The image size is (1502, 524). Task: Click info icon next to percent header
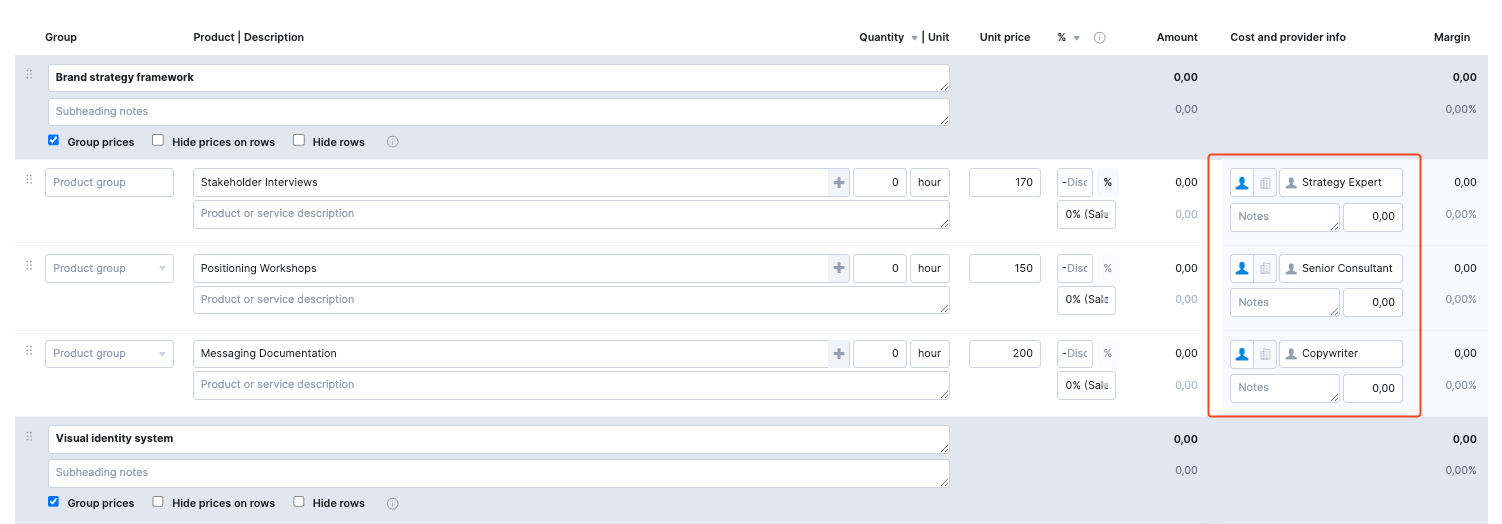(1099, 38)
